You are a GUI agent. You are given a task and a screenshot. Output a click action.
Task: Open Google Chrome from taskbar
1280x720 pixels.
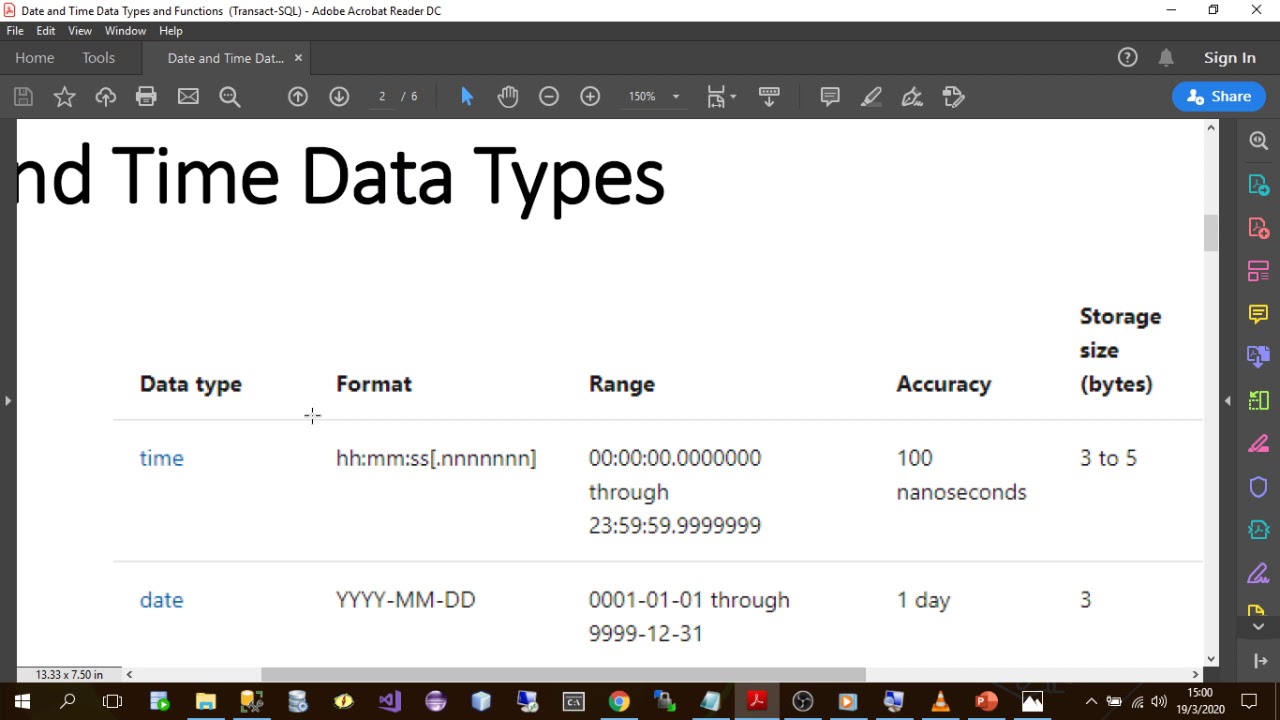(x=619, y=701)
